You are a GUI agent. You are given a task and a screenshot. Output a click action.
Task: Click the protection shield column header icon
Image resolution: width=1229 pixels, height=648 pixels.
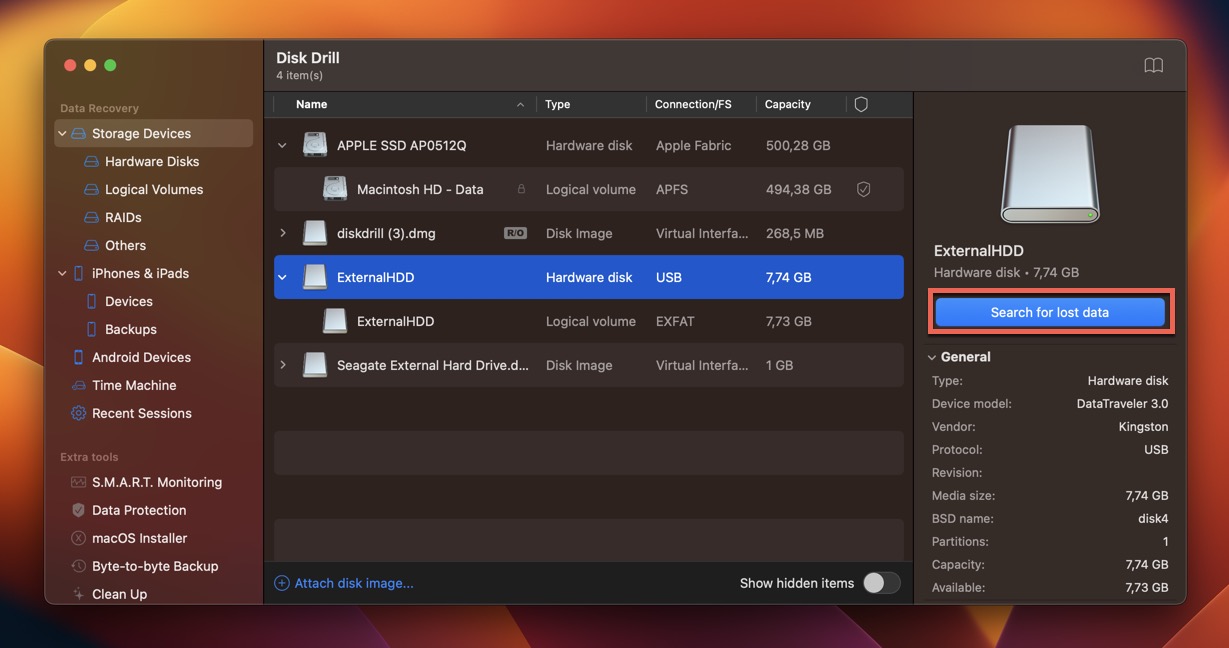(x=861, y=104)
